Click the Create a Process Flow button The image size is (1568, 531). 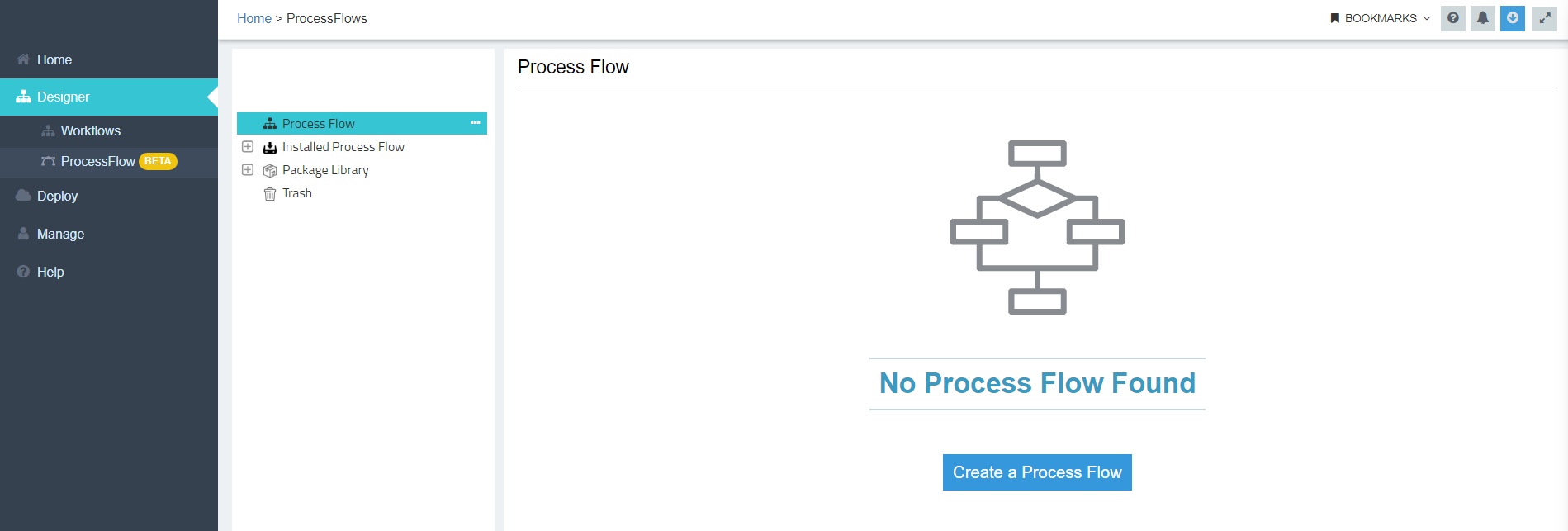(x=1037, y=472)
